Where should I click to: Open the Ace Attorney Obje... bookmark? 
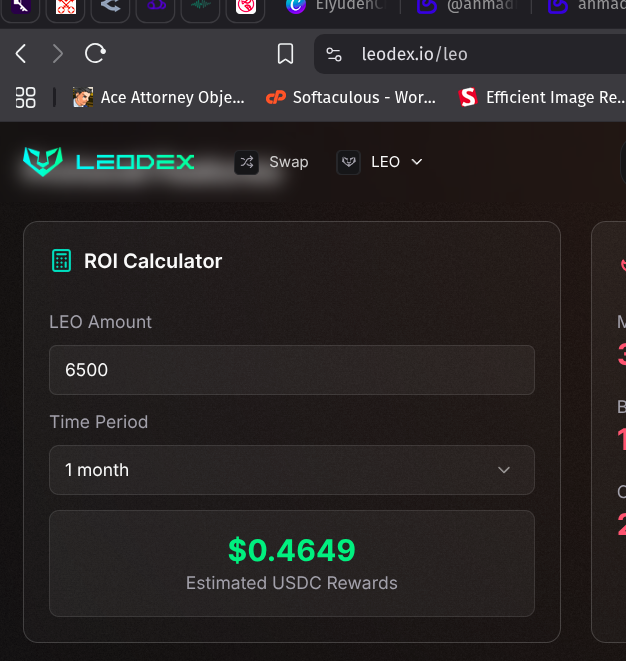click(159, 97)
